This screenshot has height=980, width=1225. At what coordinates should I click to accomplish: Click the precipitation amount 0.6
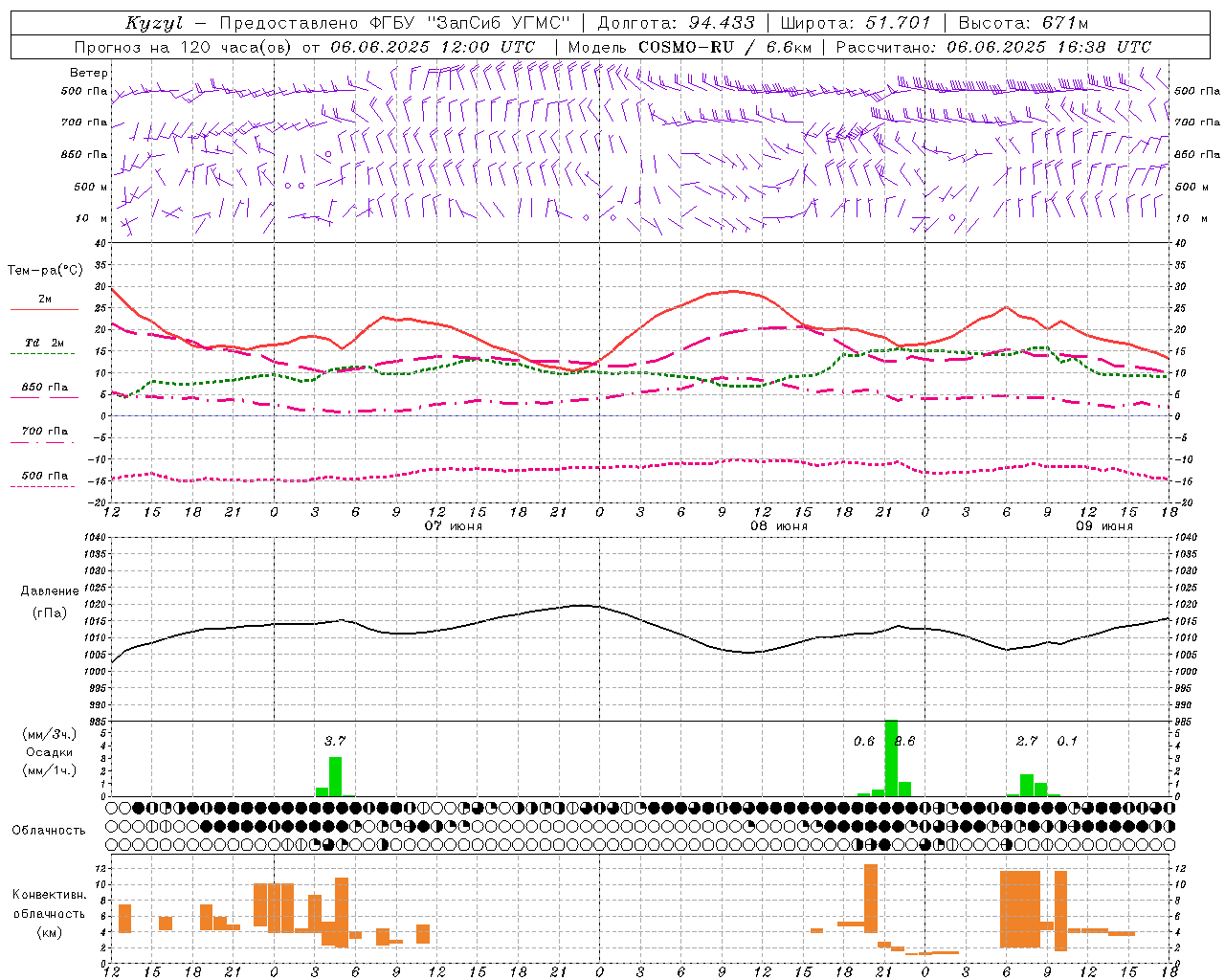coord(864,741)
